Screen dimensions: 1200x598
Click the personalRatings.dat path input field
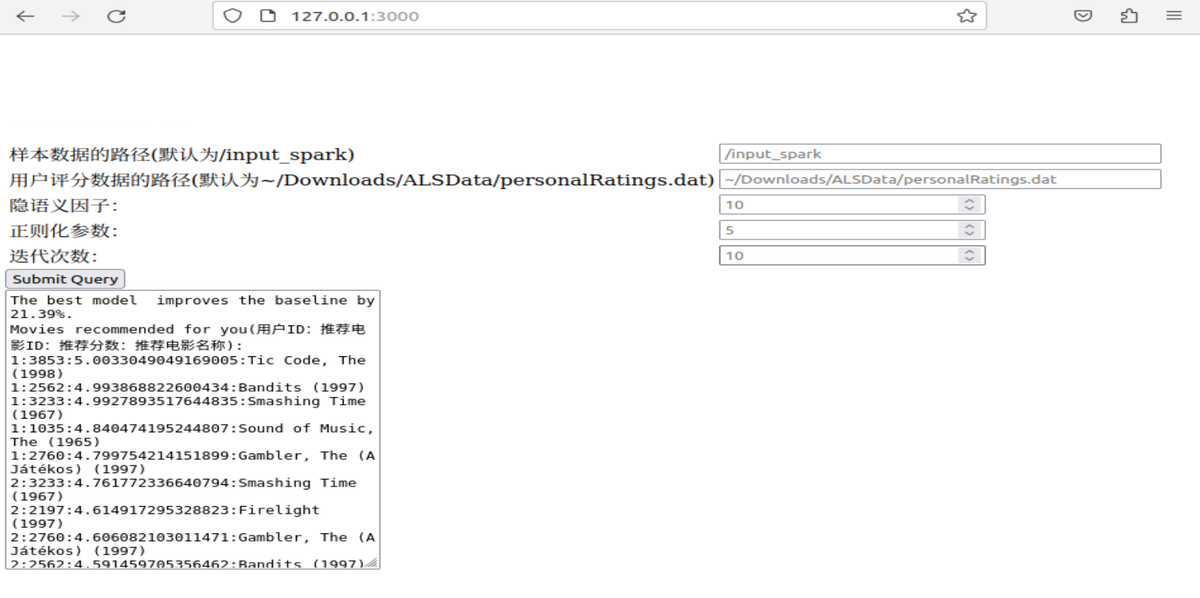coord(940,180)
